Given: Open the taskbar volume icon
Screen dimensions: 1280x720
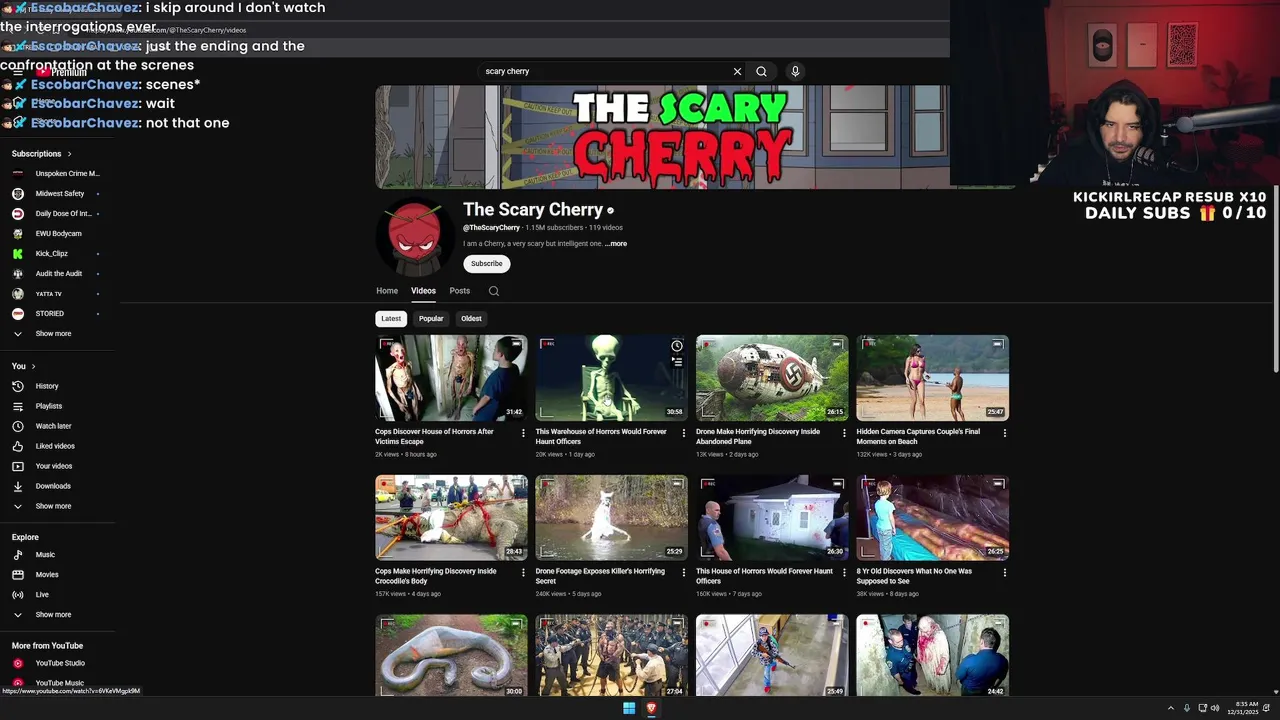Looking at the screenshot, I should pos(1215,708).
